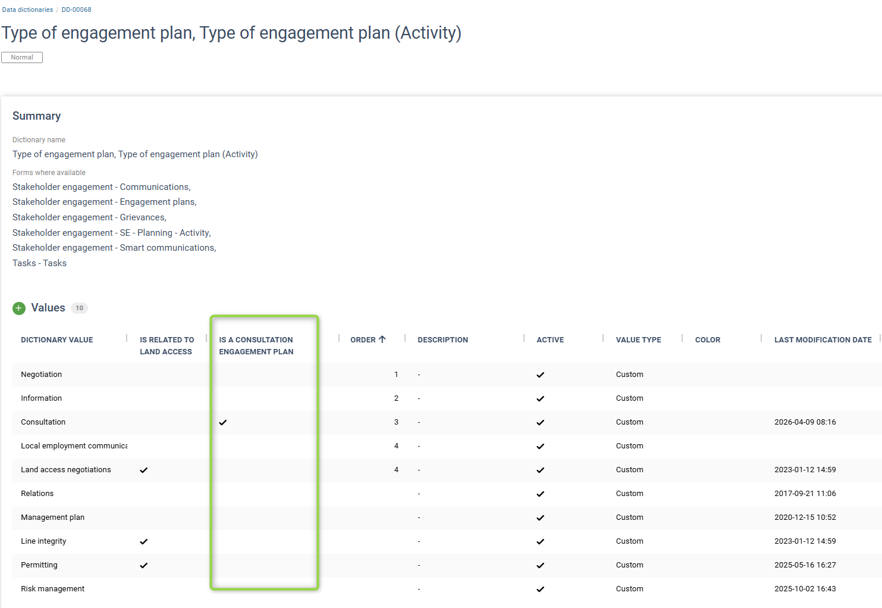Click Permitting row land access checkmark
The width and height of the screenshot is (882, 608).
143,565
